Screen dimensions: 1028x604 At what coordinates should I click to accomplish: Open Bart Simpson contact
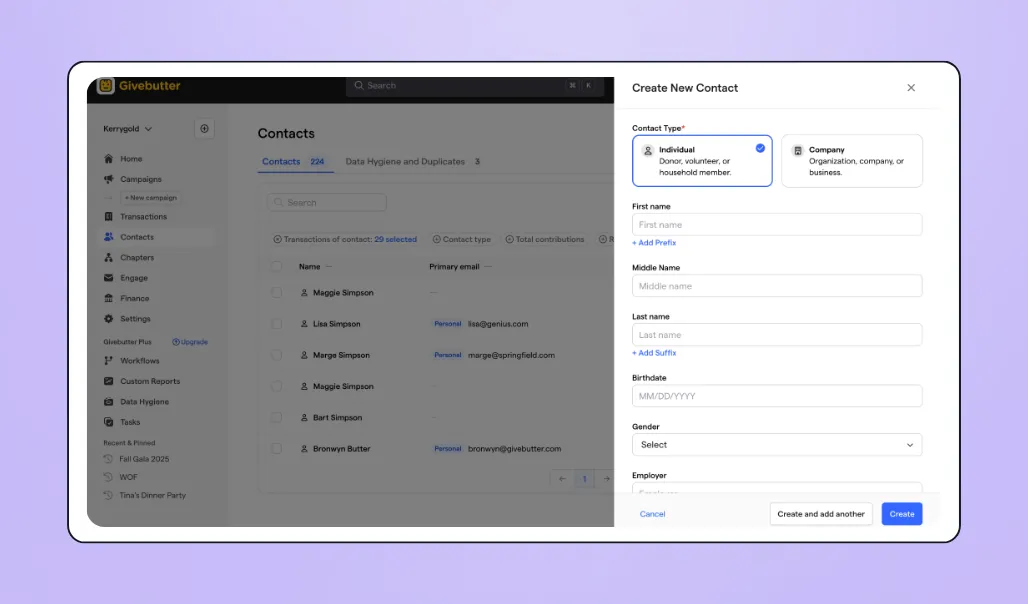(337, 417)
